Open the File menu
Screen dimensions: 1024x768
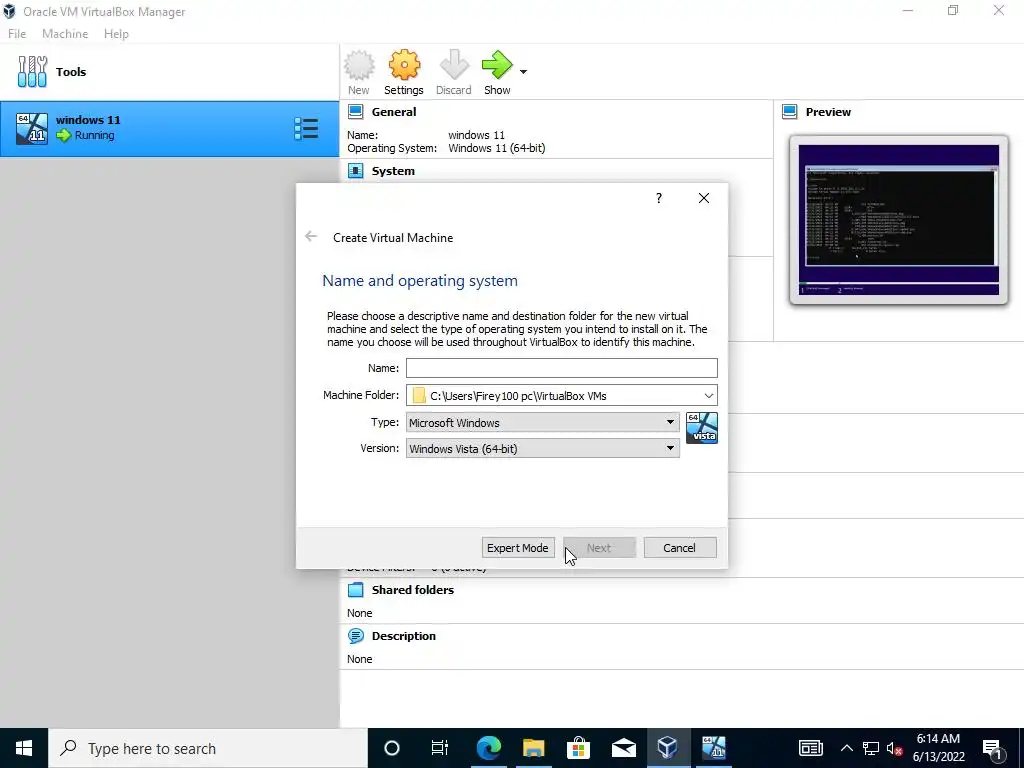pos(17,34)
